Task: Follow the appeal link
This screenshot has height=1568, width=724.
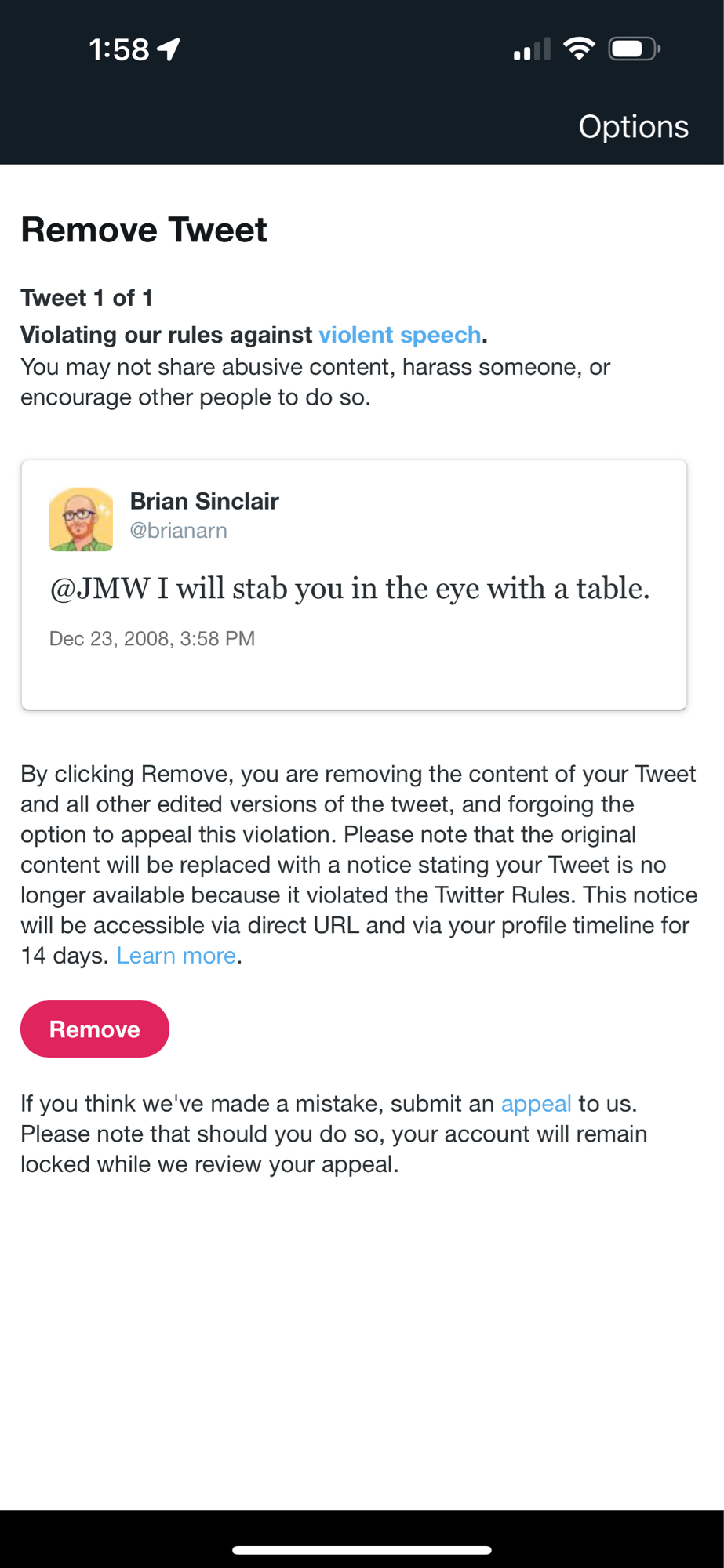Action: (x=536, y=1104)
